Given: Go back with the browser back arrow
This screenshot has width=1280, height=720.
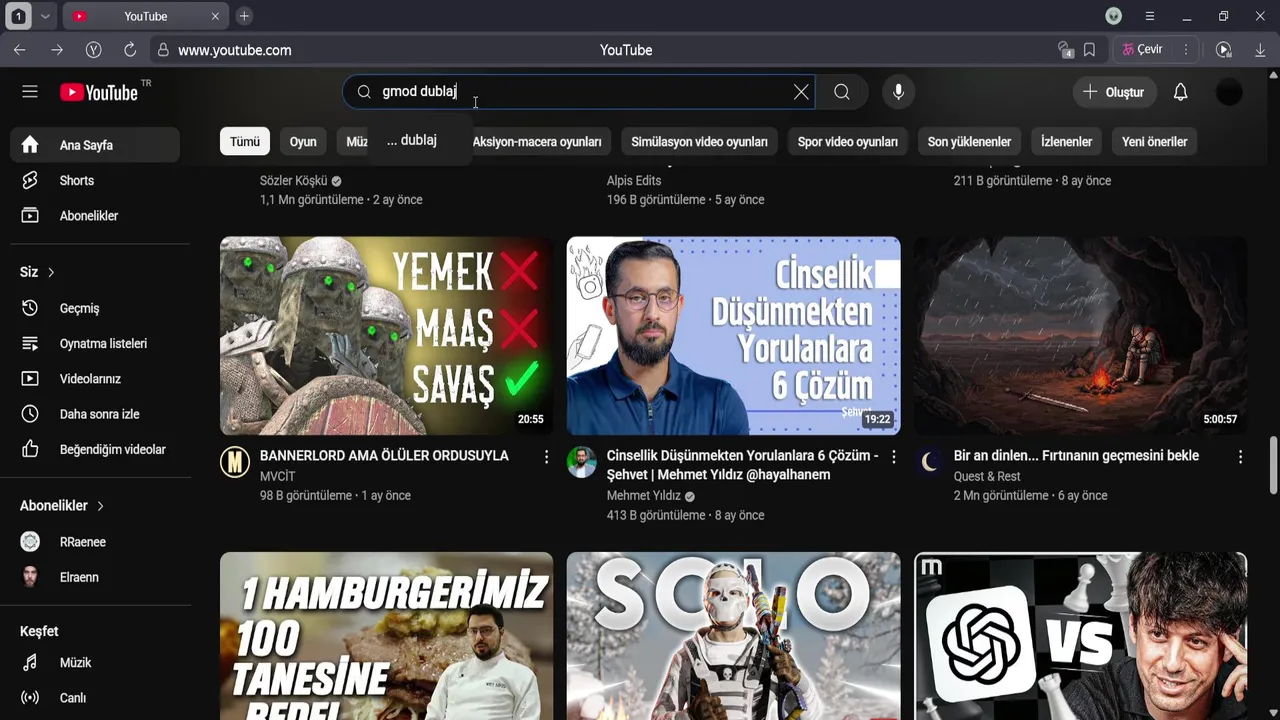Looking at the screenshot, I should point(20,50).
